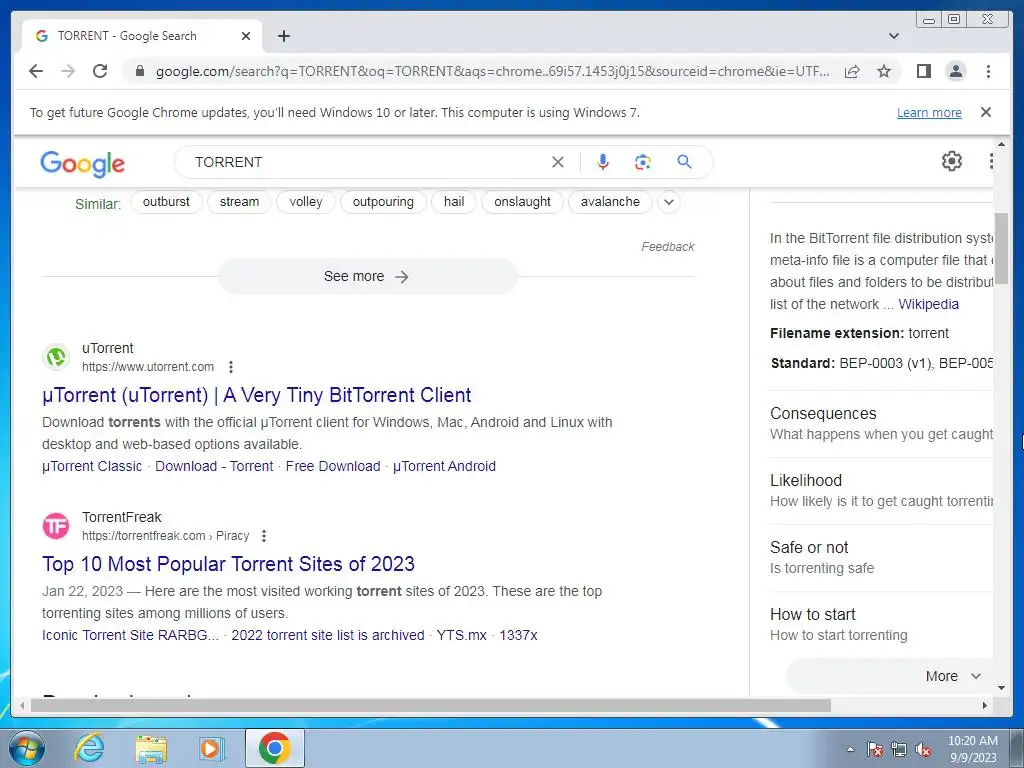Clear the search box text
The image size is (1024, 768).
point(558,162)
